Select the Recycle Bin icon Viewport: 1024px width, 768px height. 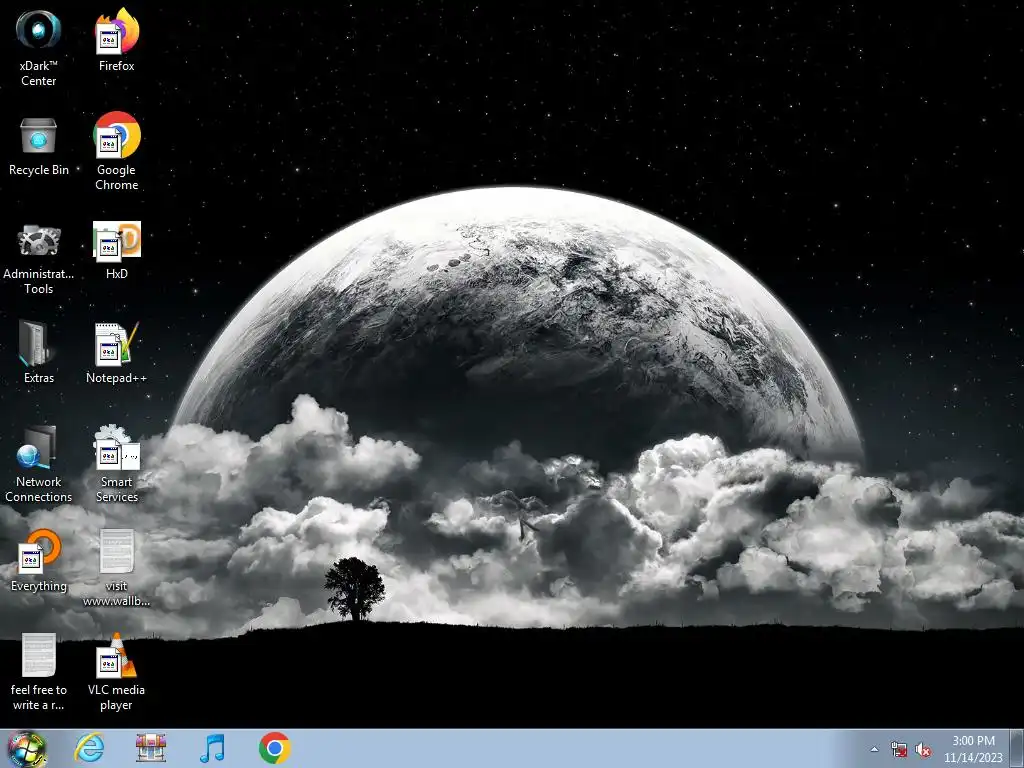point(39,146)
